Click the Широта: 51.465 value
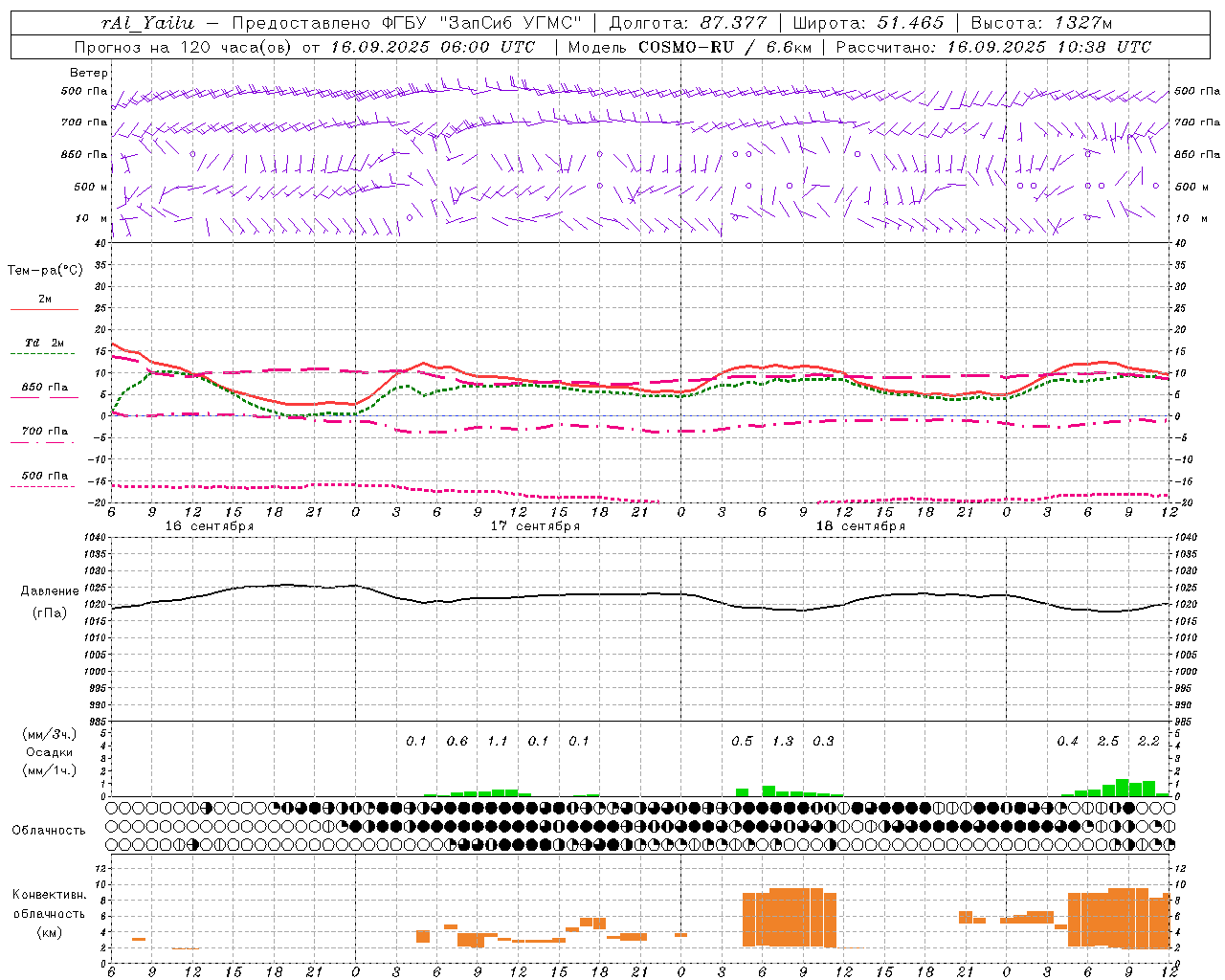The image size is (1225, 980). click(x=868, y=23)
